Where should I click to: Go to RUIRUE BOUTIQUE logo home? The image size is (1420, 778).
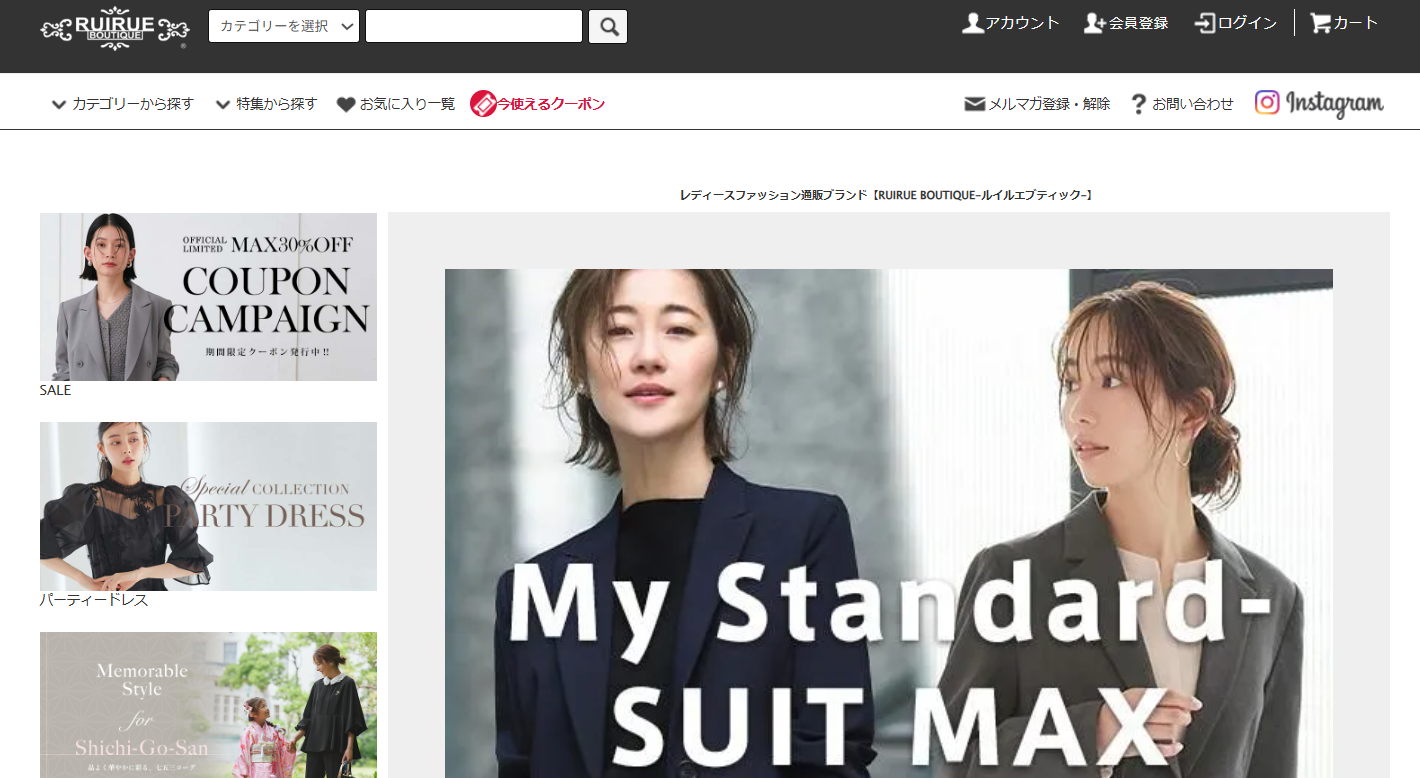click(114, 29)
